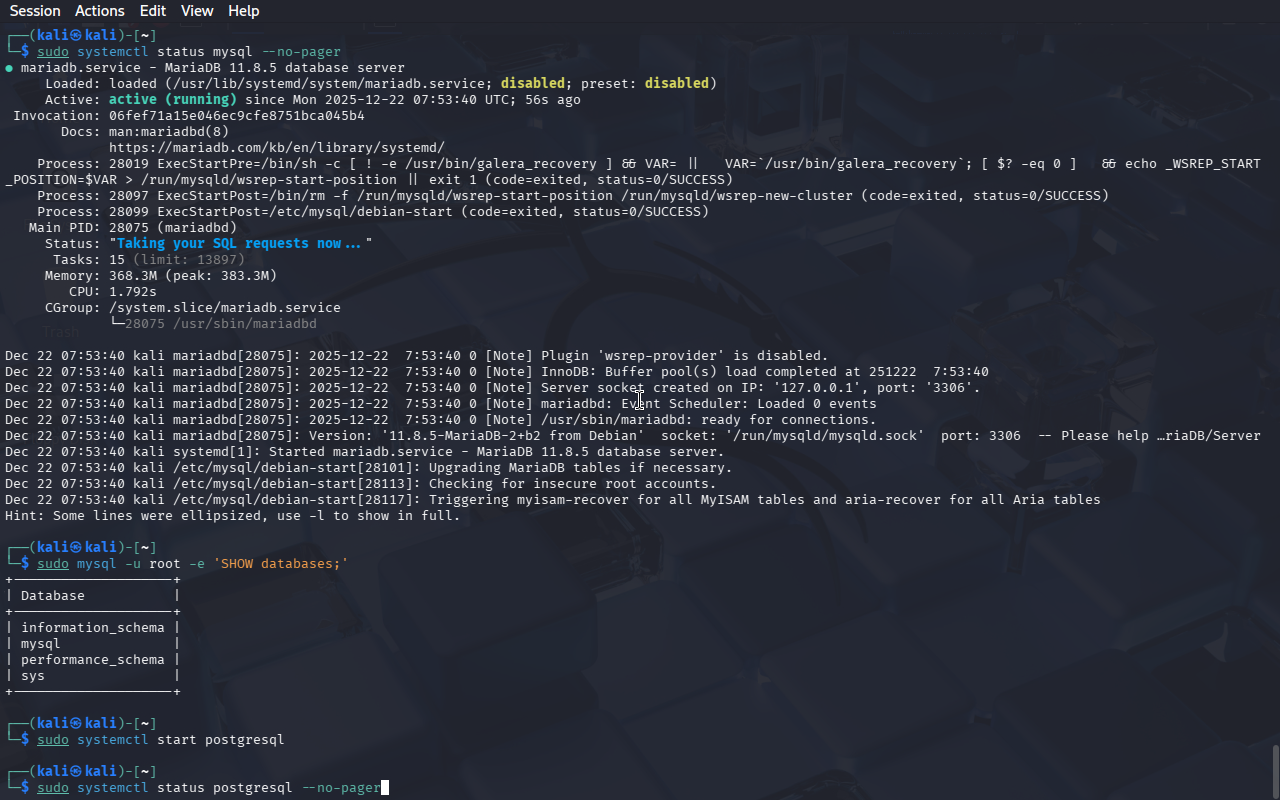
Task: Open the mariadb.com systemd documentation URL
Action: click(x=277, y=148)
